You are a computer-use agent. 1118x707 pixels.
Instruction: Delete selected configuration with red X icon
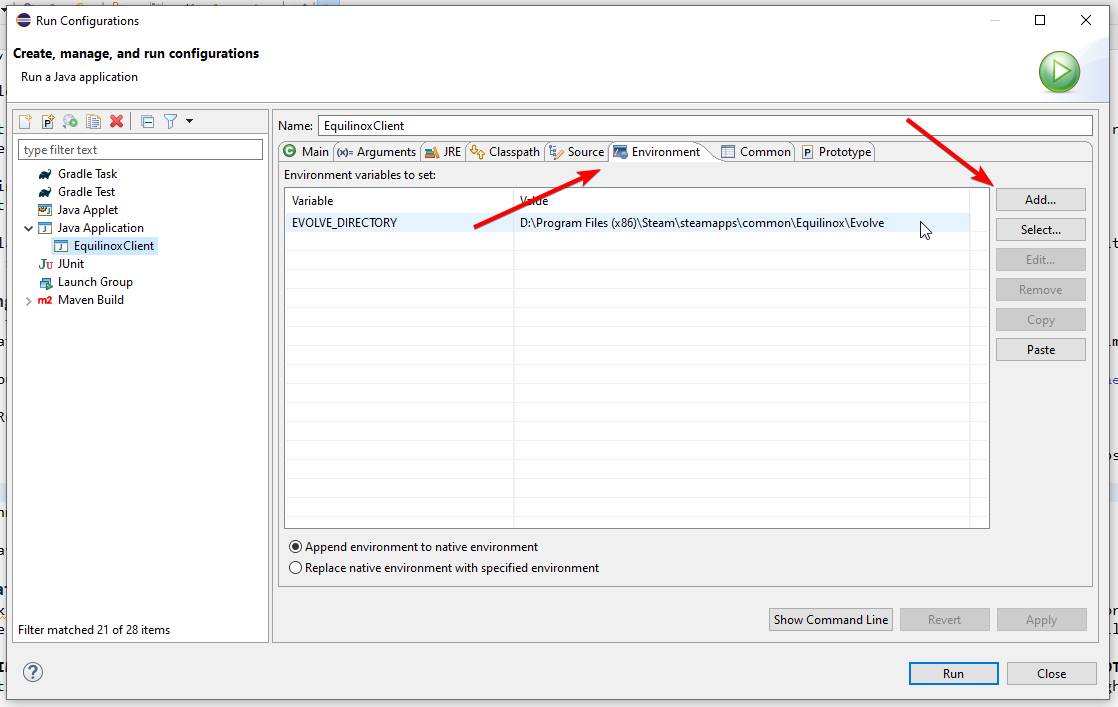116,121
